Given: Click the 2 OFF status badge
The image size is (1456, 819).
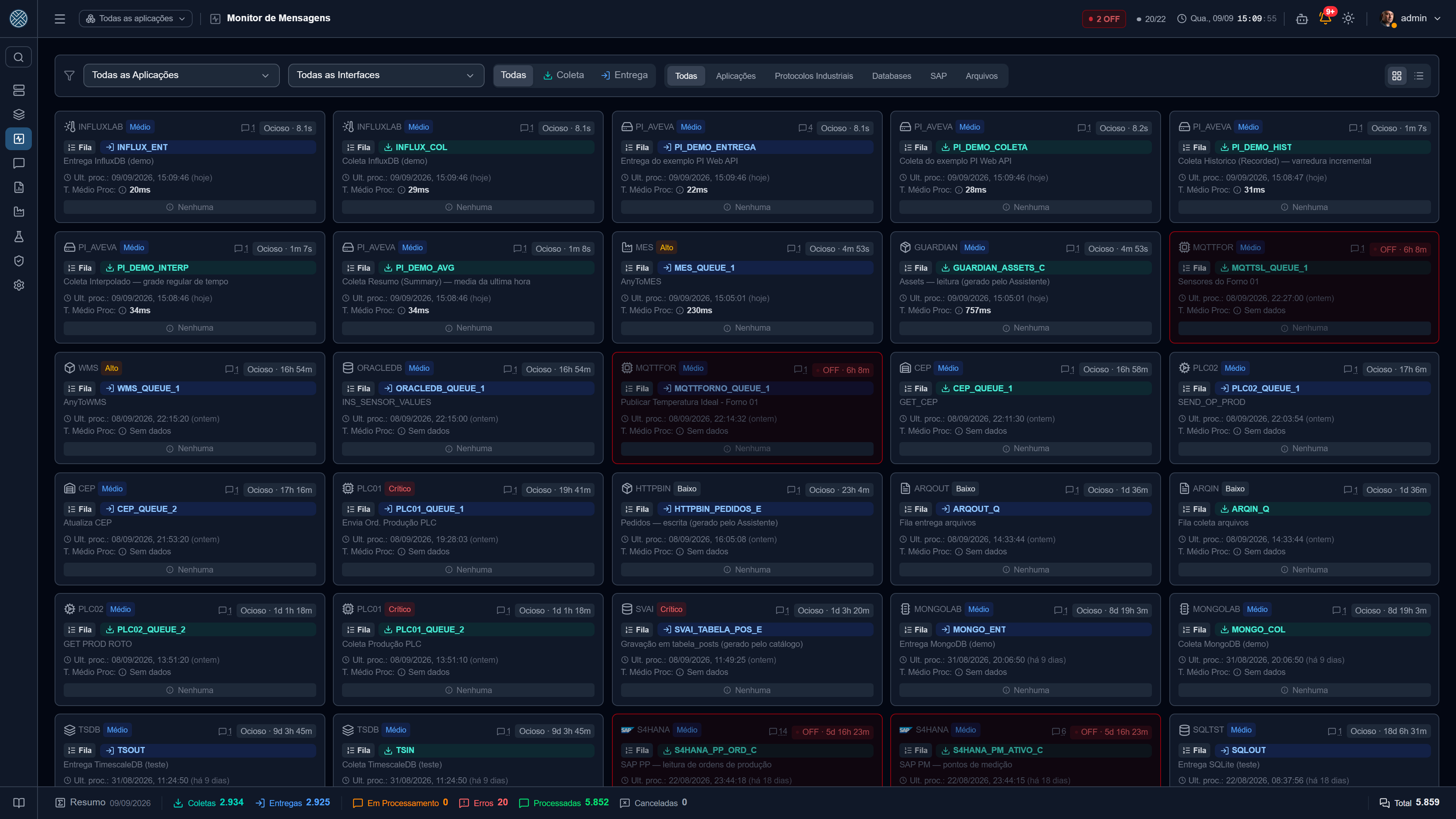Looking at the screenshot, I should (x=1104, y=19).
